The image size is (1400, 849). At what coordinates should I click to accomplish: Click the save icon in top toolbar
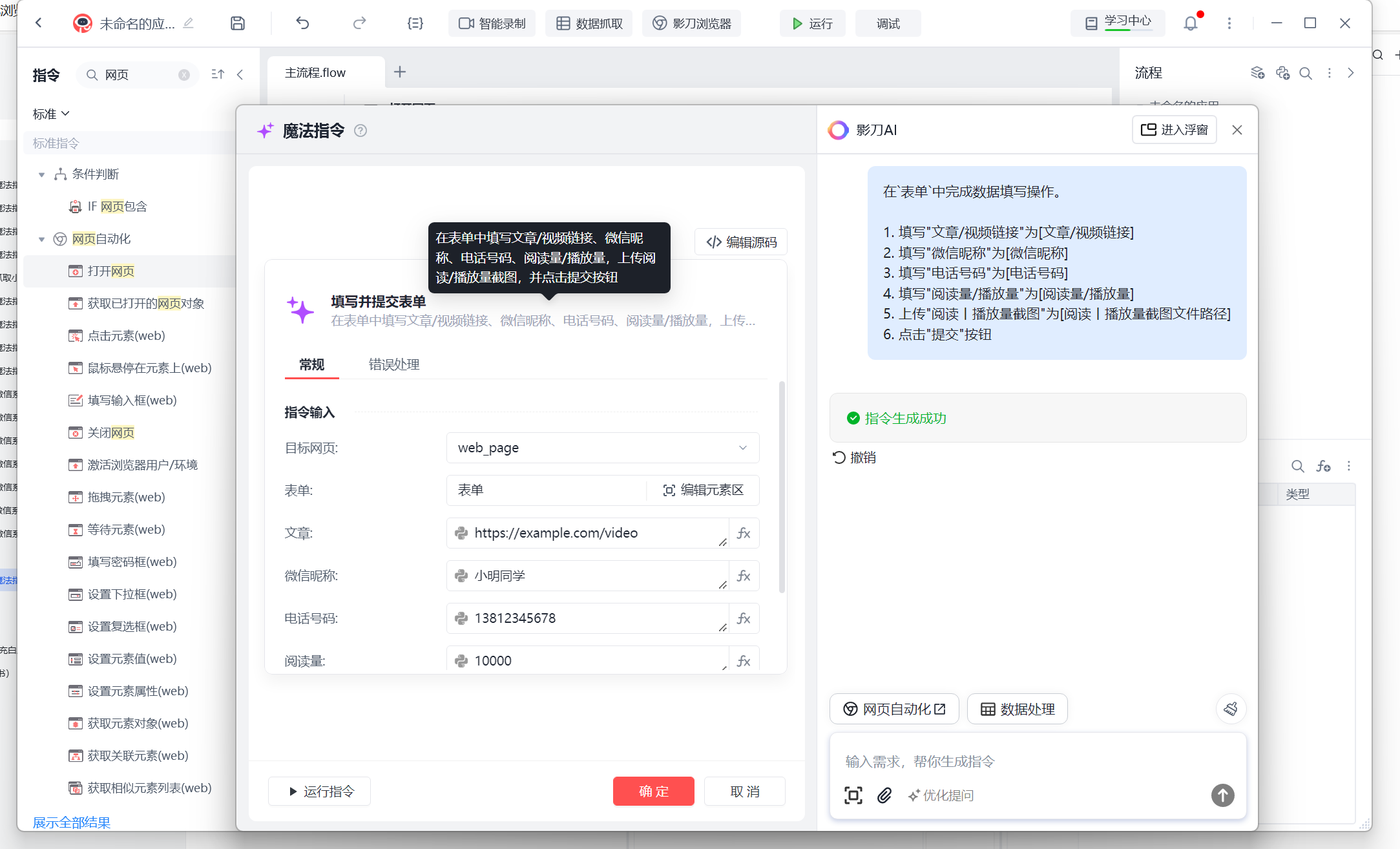(x=237, y=23)
